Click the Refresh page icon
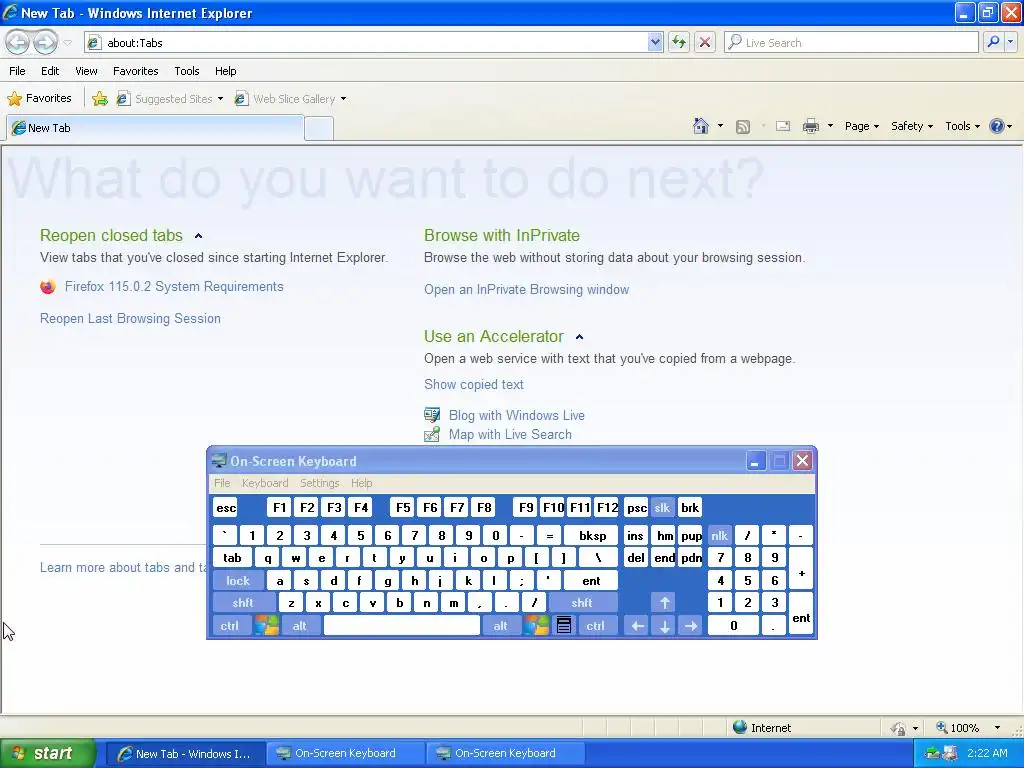The height and width of the screenshot is (768, 1024). 679,42
